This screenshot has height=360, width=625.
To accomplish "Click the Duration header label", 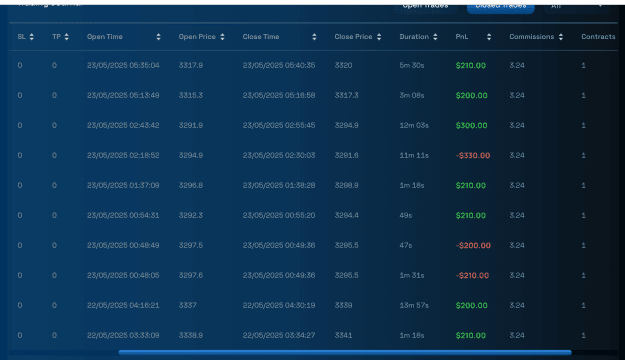I will 414,37.
